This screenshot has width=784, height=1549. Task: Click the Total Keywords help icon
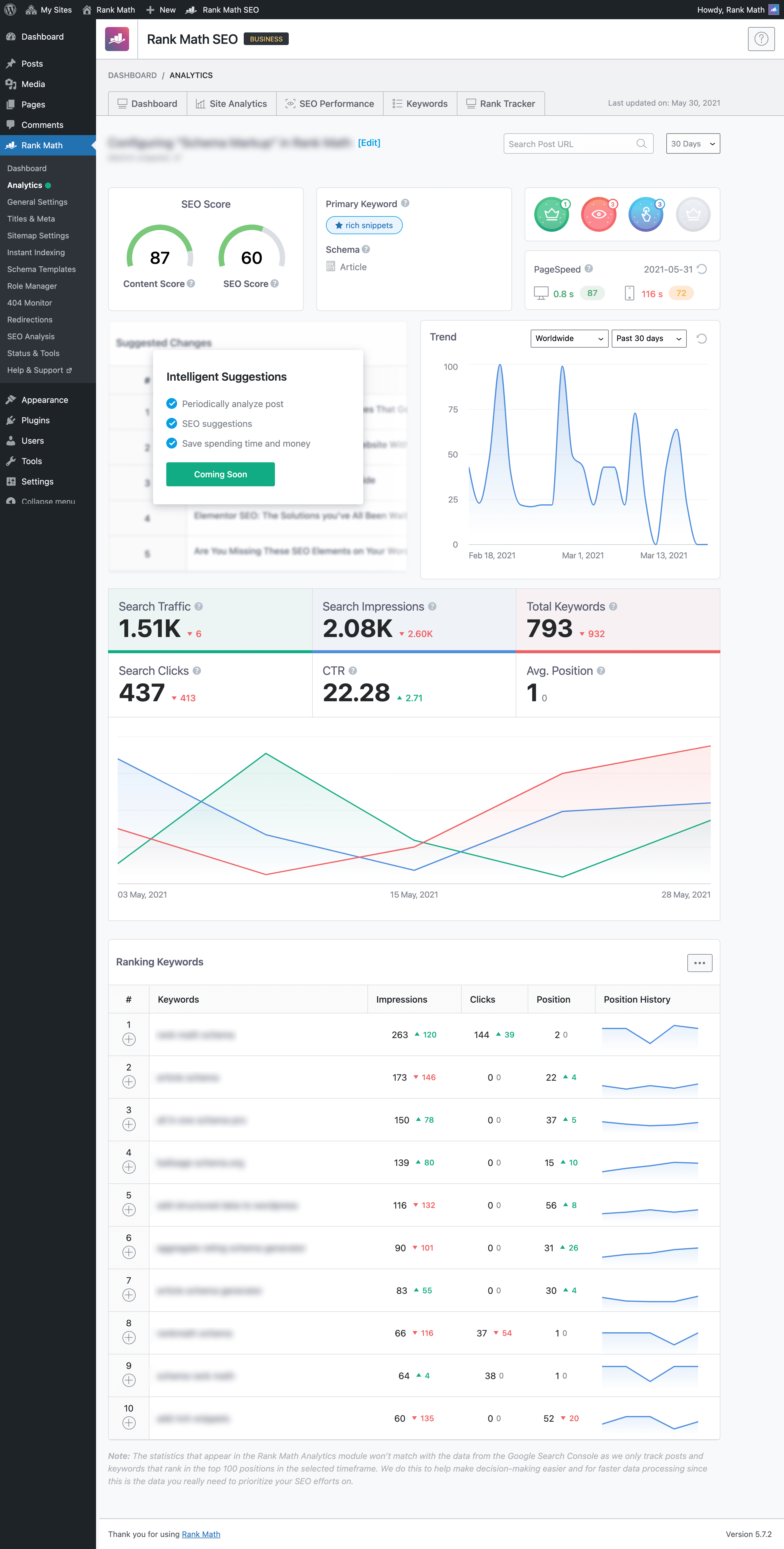point(613,607)
